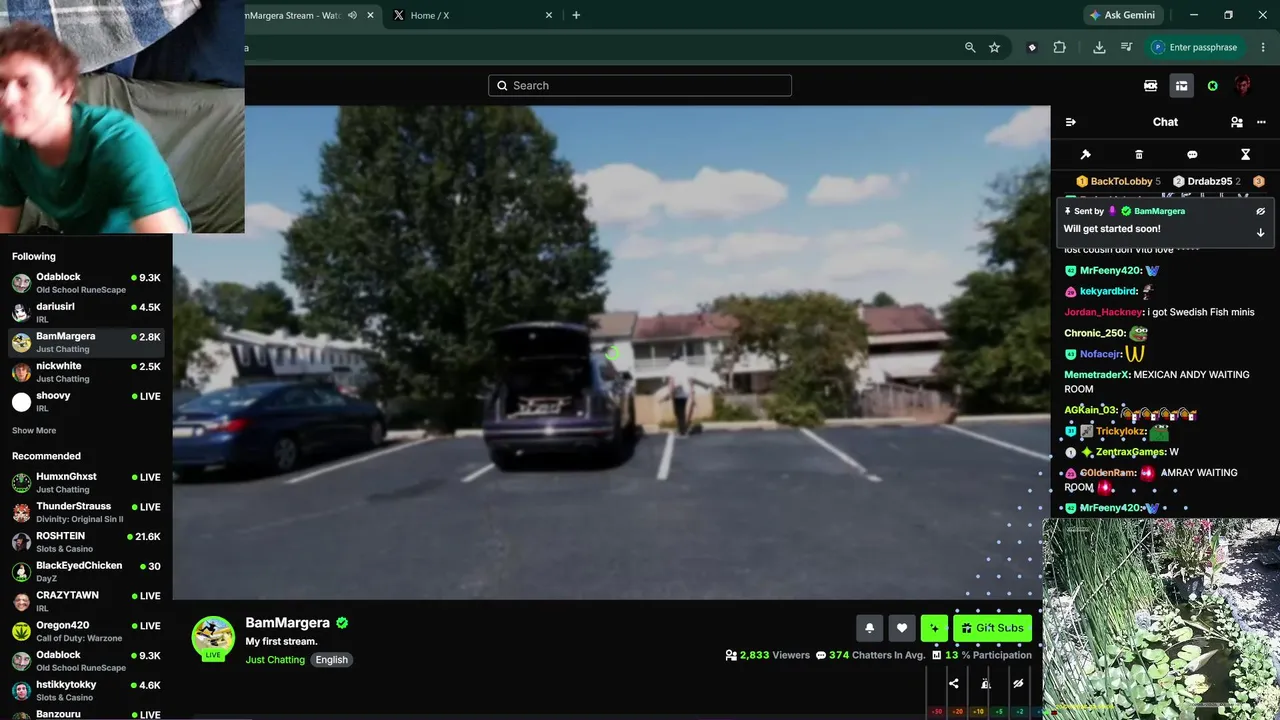Select BackToLobby on the gifter leaderboard

pos(1119,181)
